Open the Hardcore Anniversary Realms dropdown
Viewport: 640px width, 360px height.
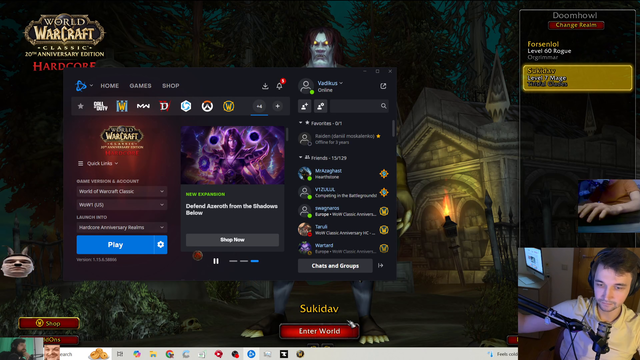pyautogui.click(x=122, y=227)
